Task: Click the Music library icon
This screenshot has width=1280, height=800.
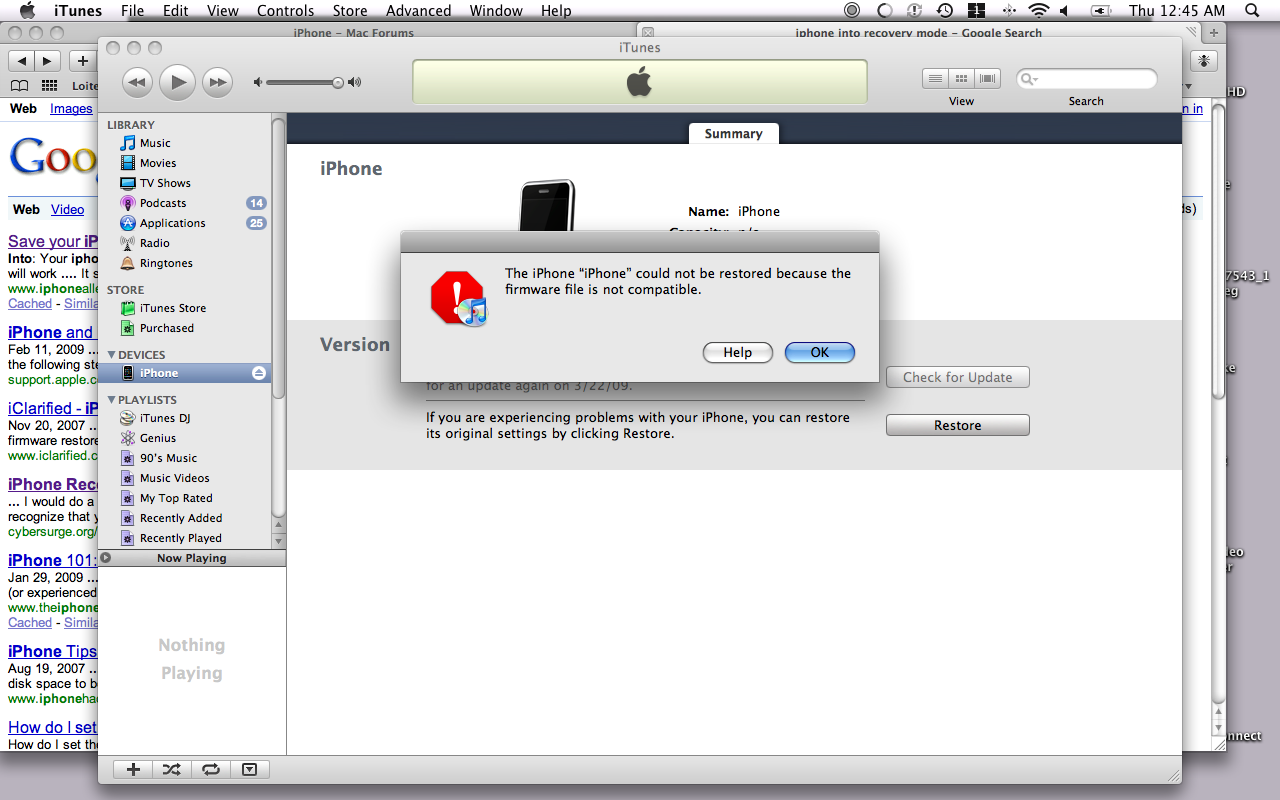Action: (128, 143)
